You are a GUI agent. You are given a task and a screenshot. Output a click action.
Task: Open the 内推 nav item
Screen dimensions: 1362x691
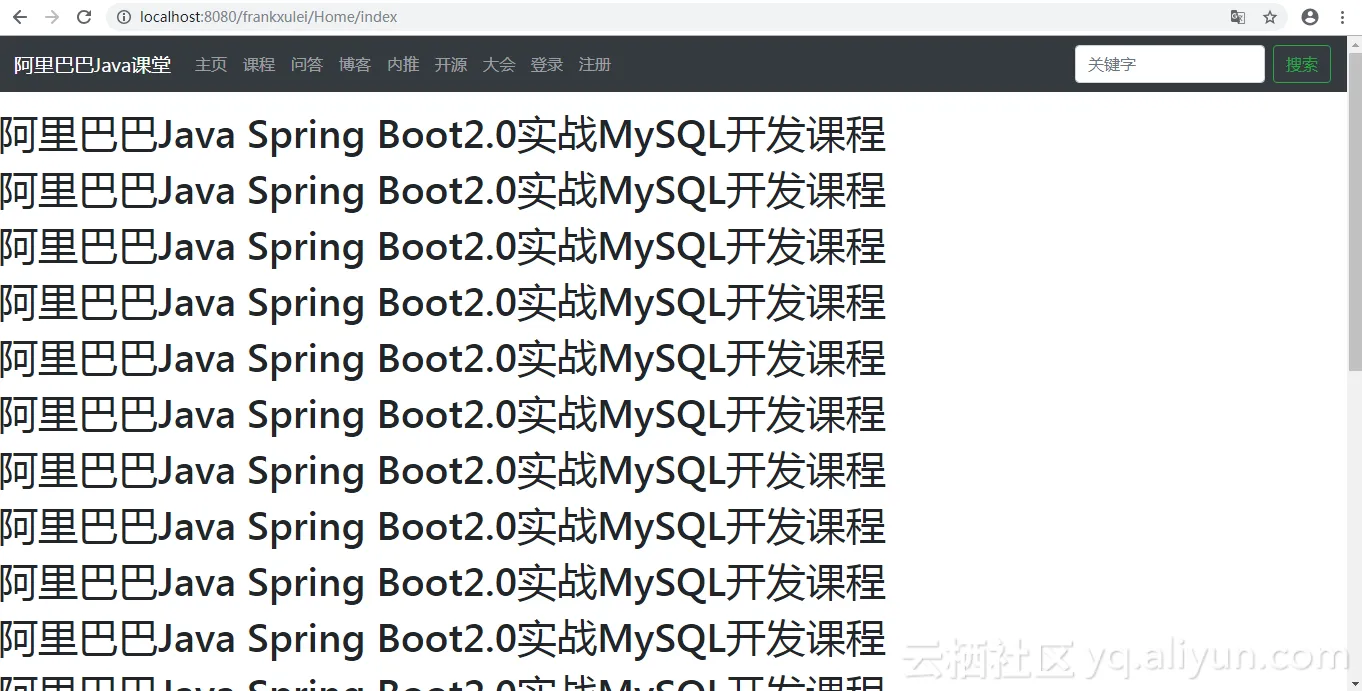click(403, 65)
